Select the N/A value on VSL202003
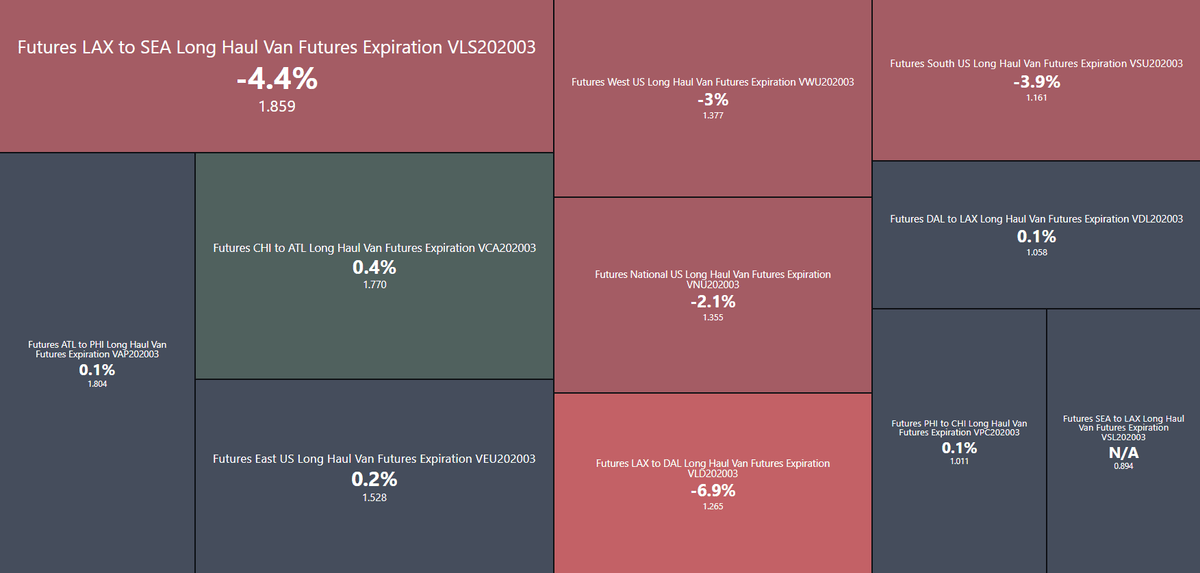This screenshot has width=1200, height=573. point(1123,453)
